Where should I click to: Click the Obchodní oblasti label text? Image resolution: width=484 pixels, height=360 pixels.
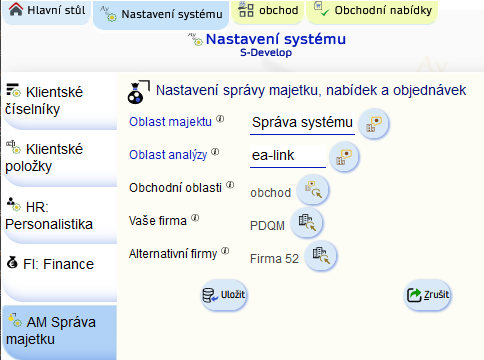[x=175, y=188]
